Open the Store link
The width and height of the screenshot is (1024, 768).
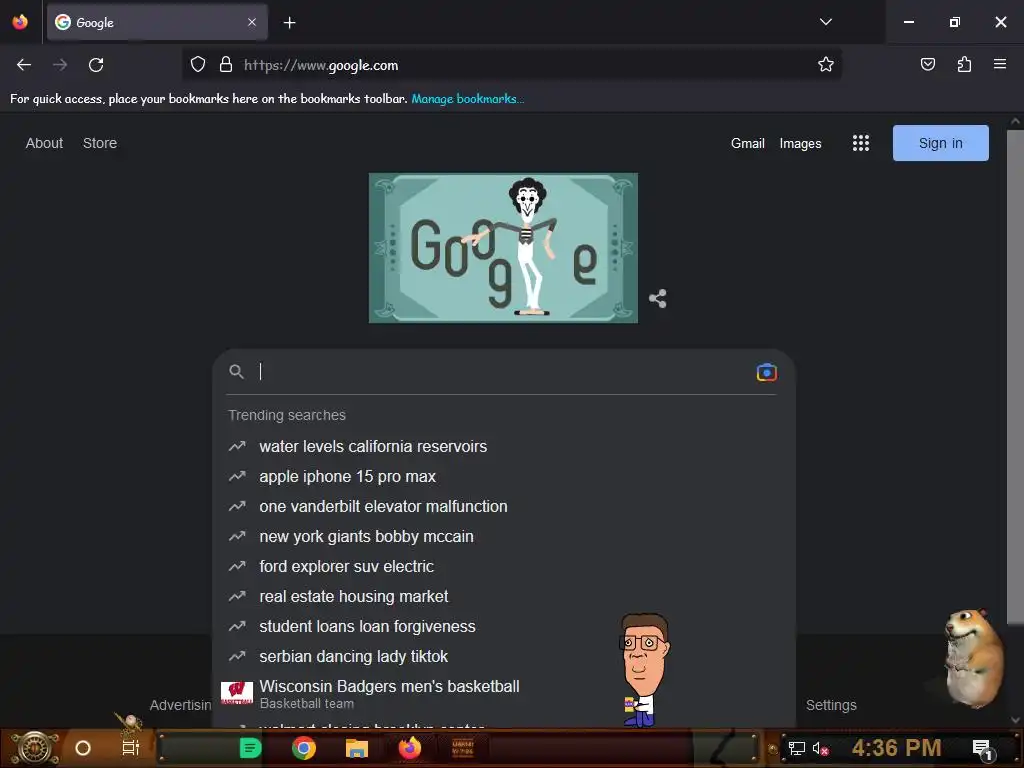click(x=100, y=143)
